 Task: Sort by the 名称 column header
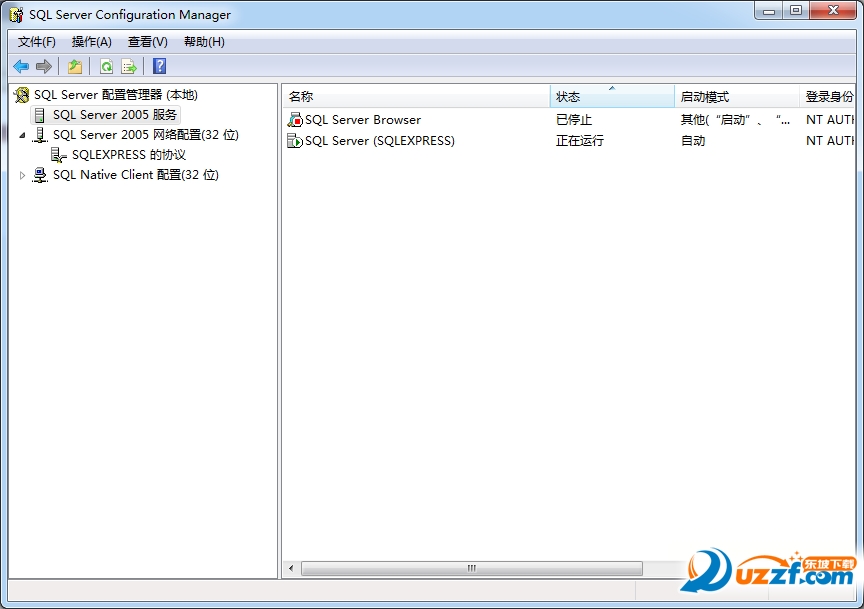(x=415, y=97)
